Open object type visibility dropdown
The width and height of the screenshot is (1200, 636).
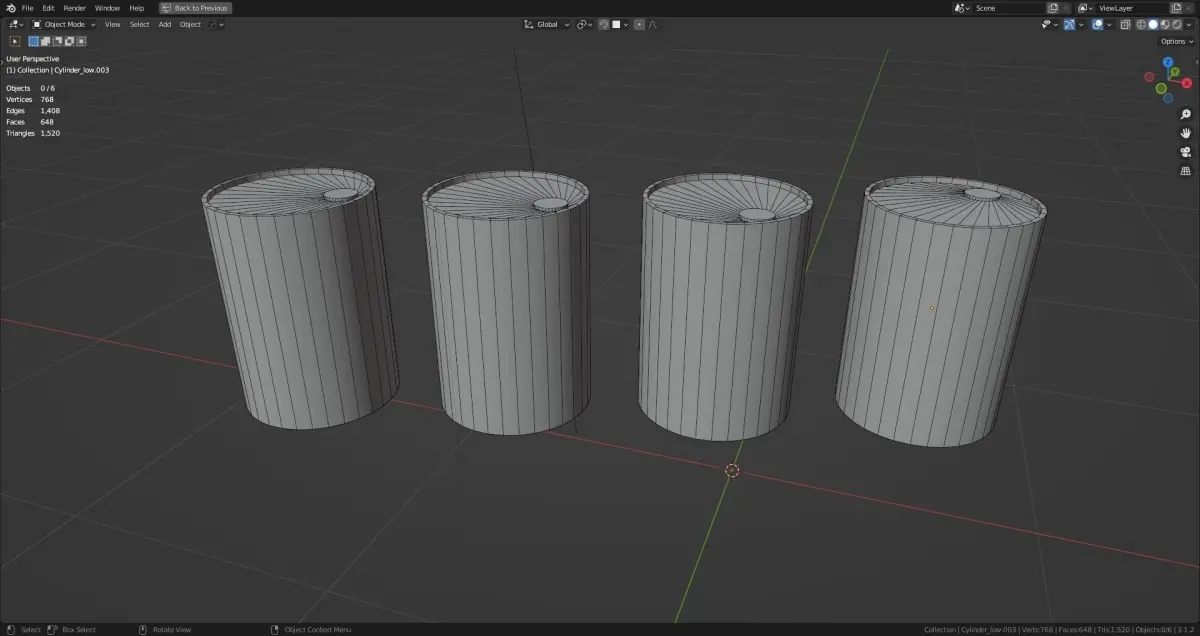[x=1050, y=25]
